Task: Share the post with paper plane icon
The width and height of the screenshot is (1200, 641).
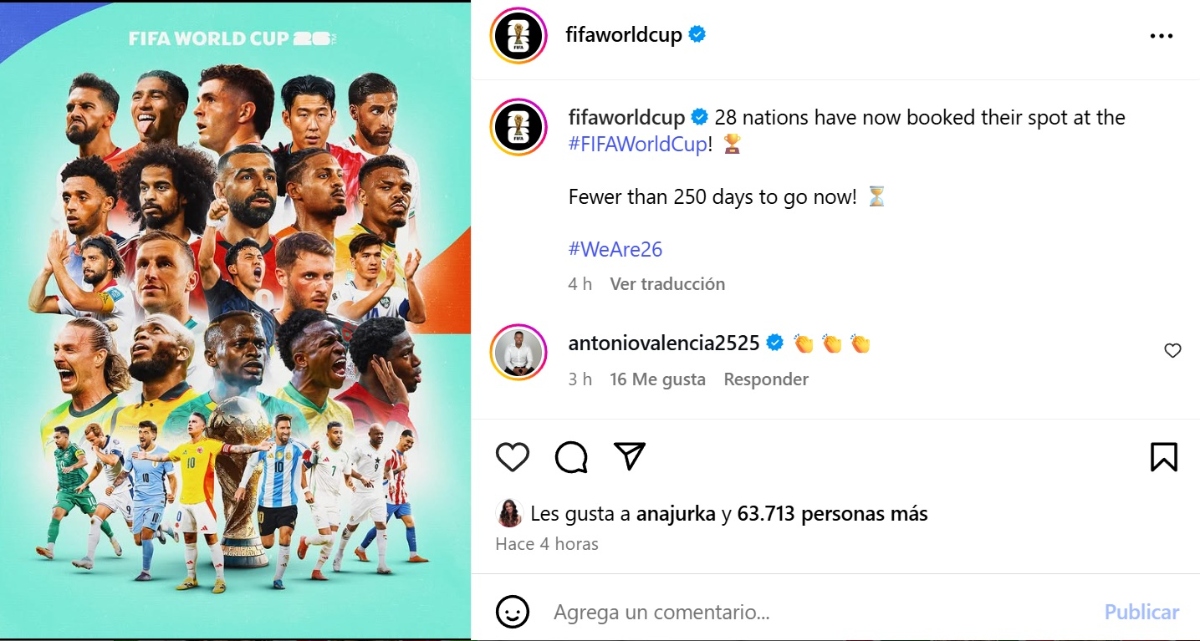Action: pyautogui.click(x=629, y=456)
